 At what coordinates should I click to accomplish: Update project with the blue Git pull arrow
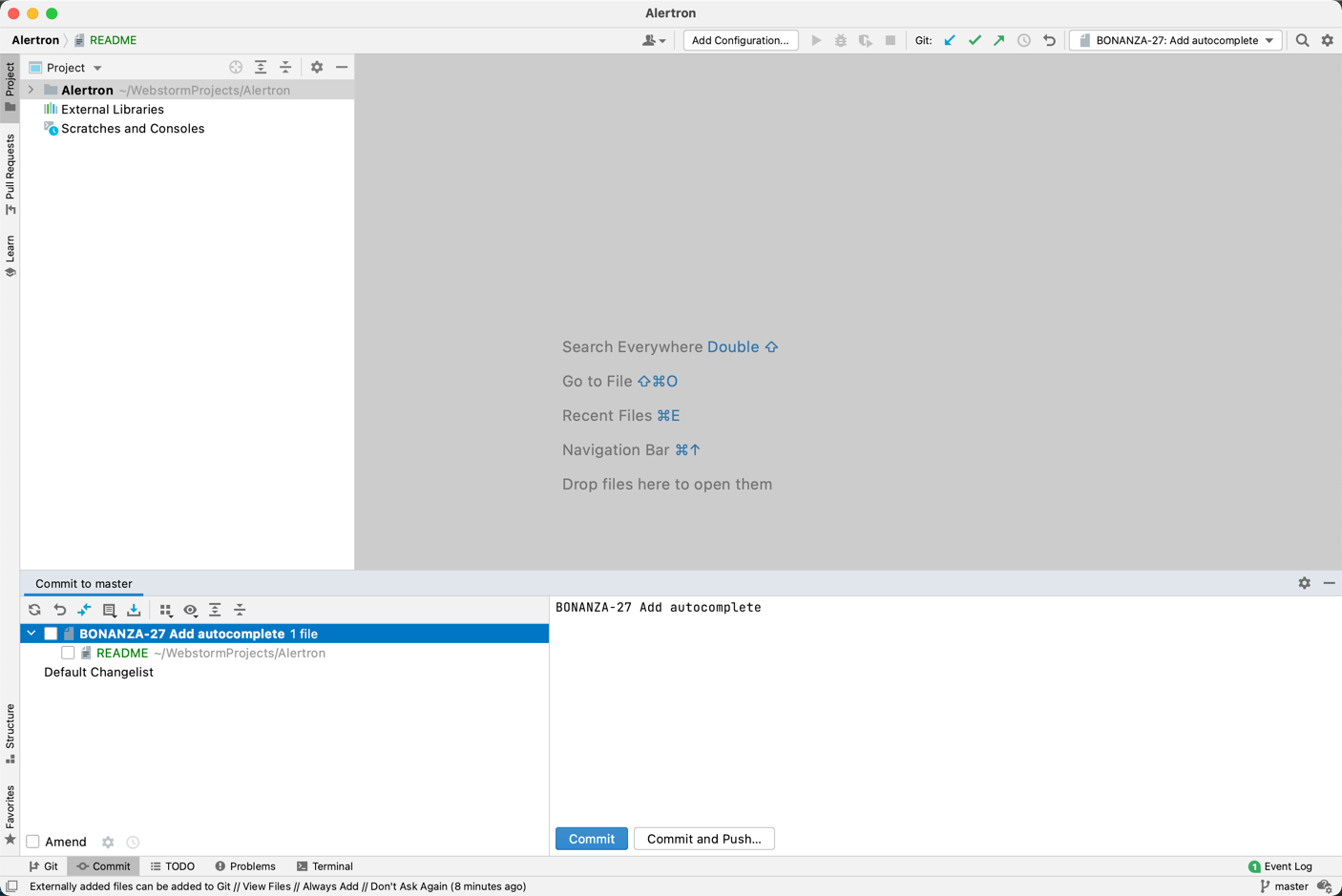[949, 40]
